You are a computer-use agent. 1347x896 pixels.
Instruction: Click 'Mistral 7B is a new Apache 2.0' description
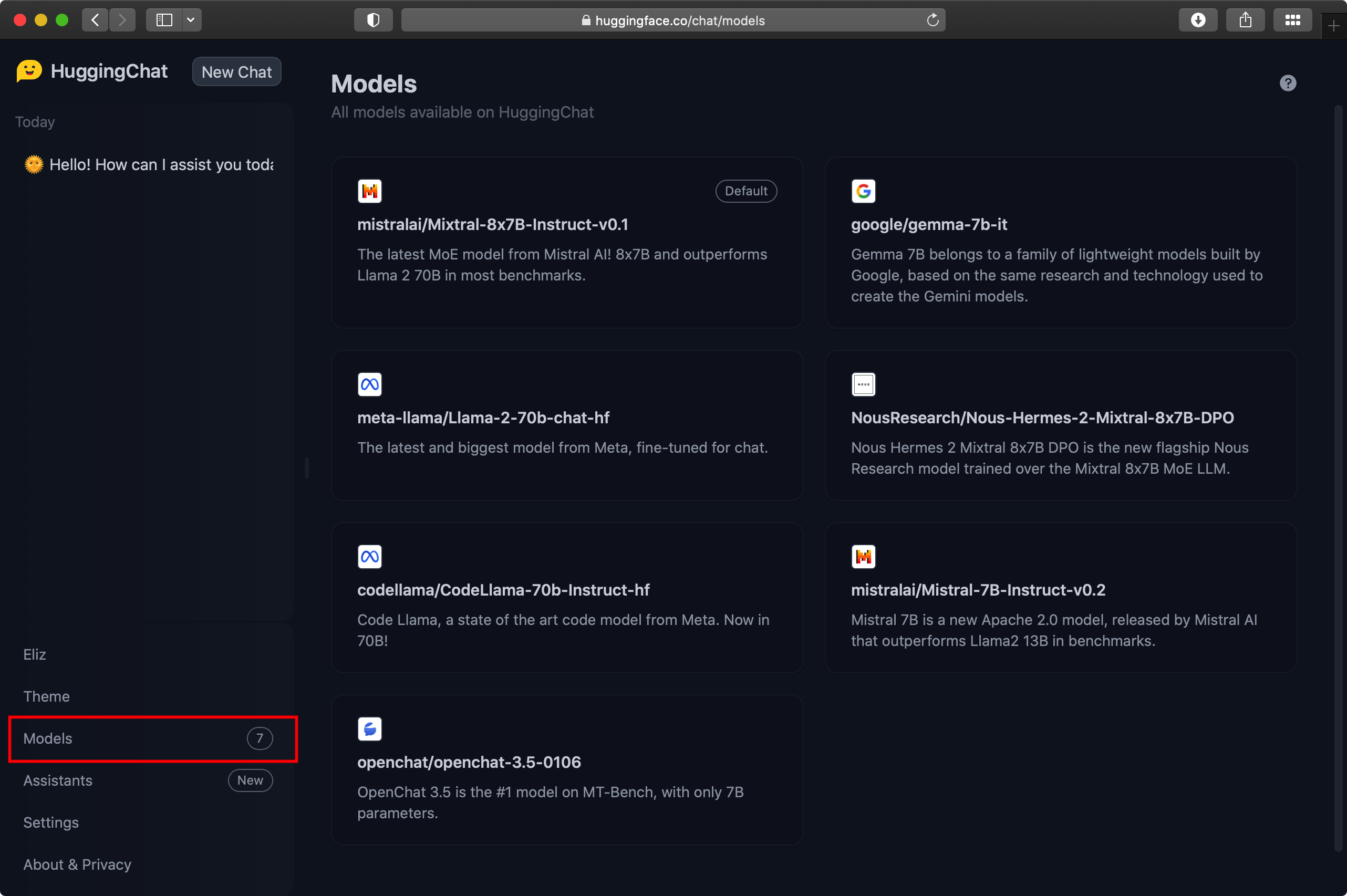[1054, 630]
